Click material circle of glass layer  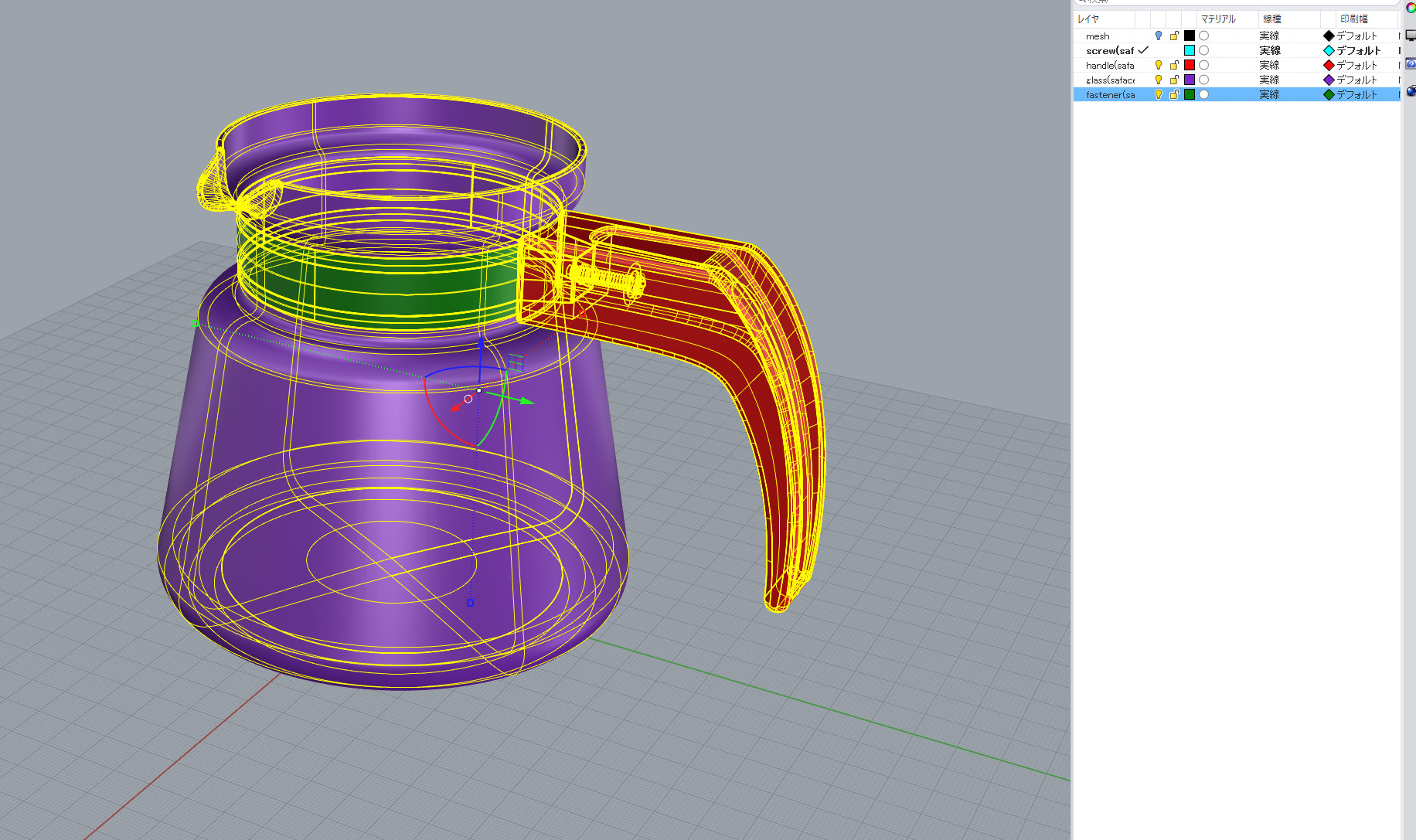pos(1204,80)
